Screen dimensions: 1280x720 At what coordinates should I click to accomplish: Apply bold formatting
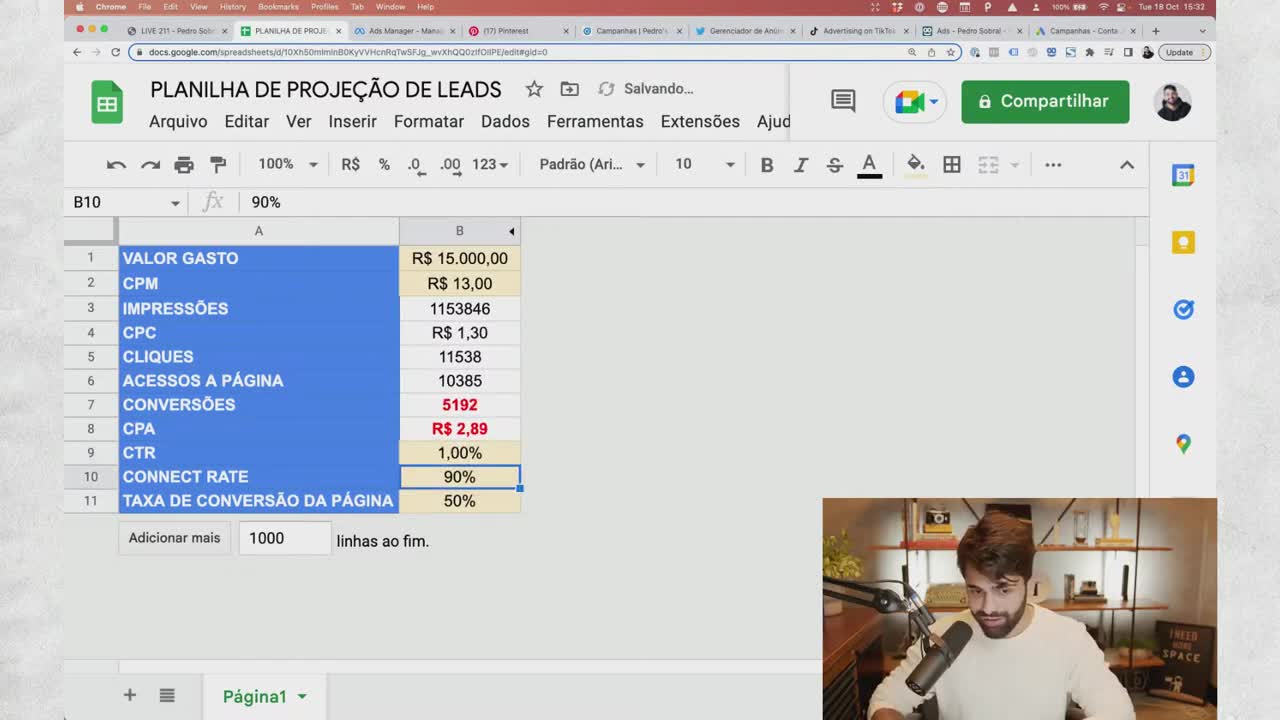point(767,165)
